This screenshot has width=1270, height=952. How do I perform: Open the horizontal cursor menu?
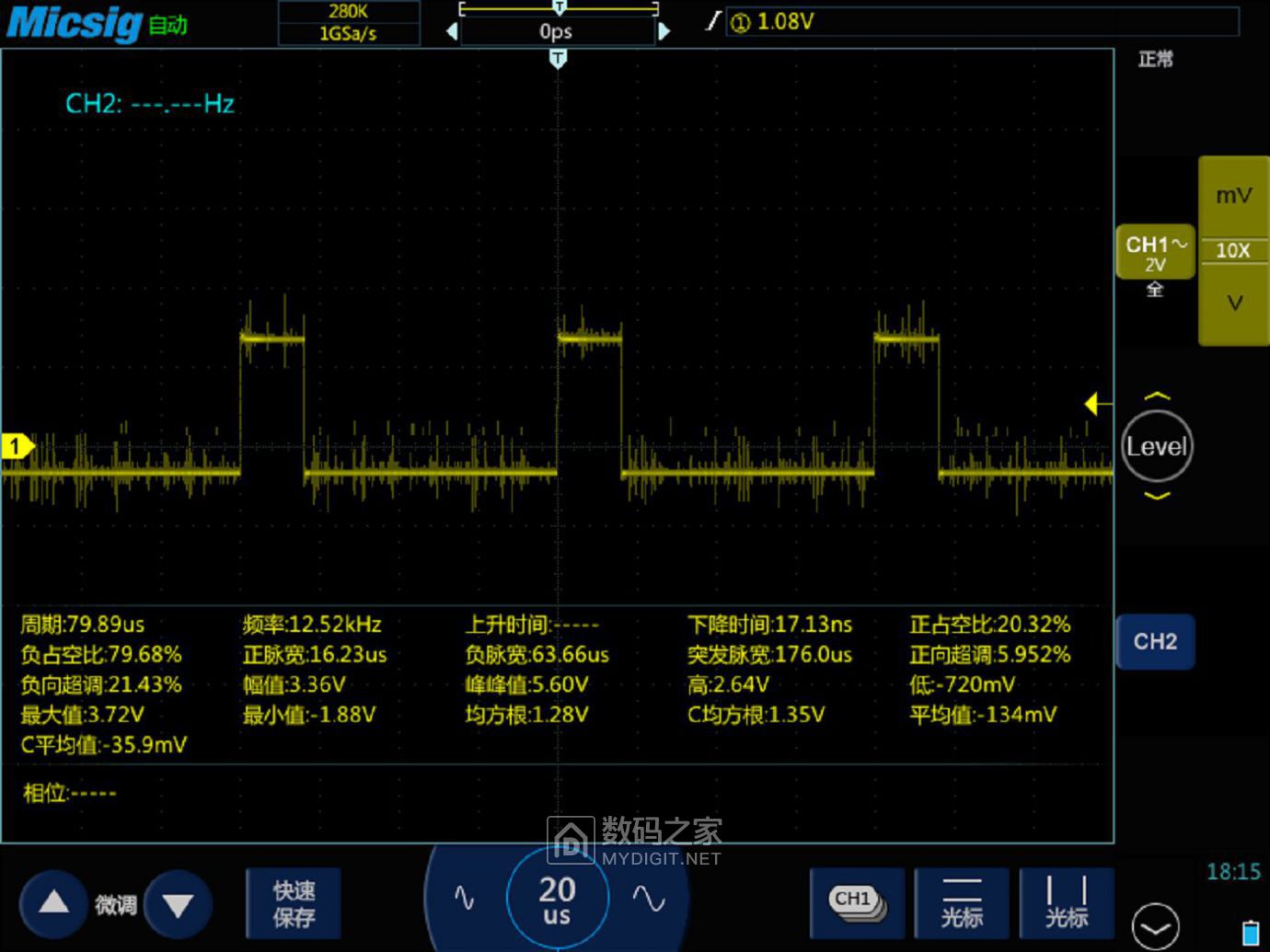point(962,902)
